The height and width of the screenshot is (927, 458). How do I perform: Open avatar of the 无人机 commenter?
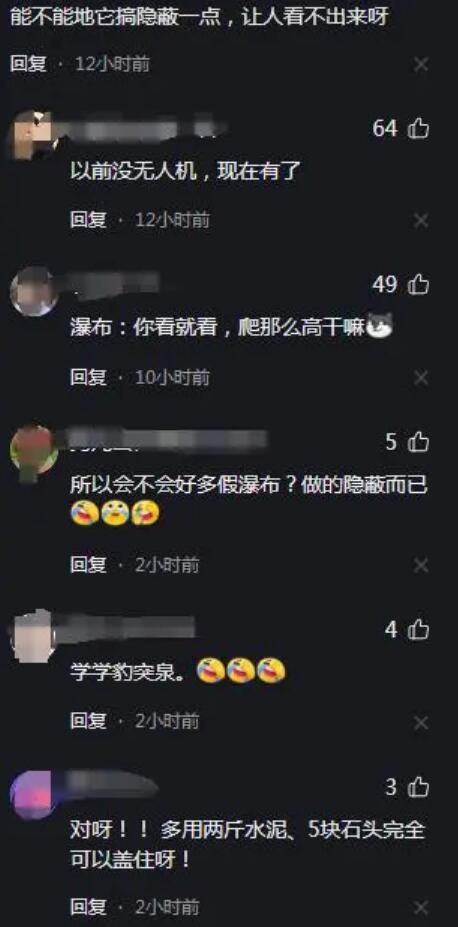[34, 134]
